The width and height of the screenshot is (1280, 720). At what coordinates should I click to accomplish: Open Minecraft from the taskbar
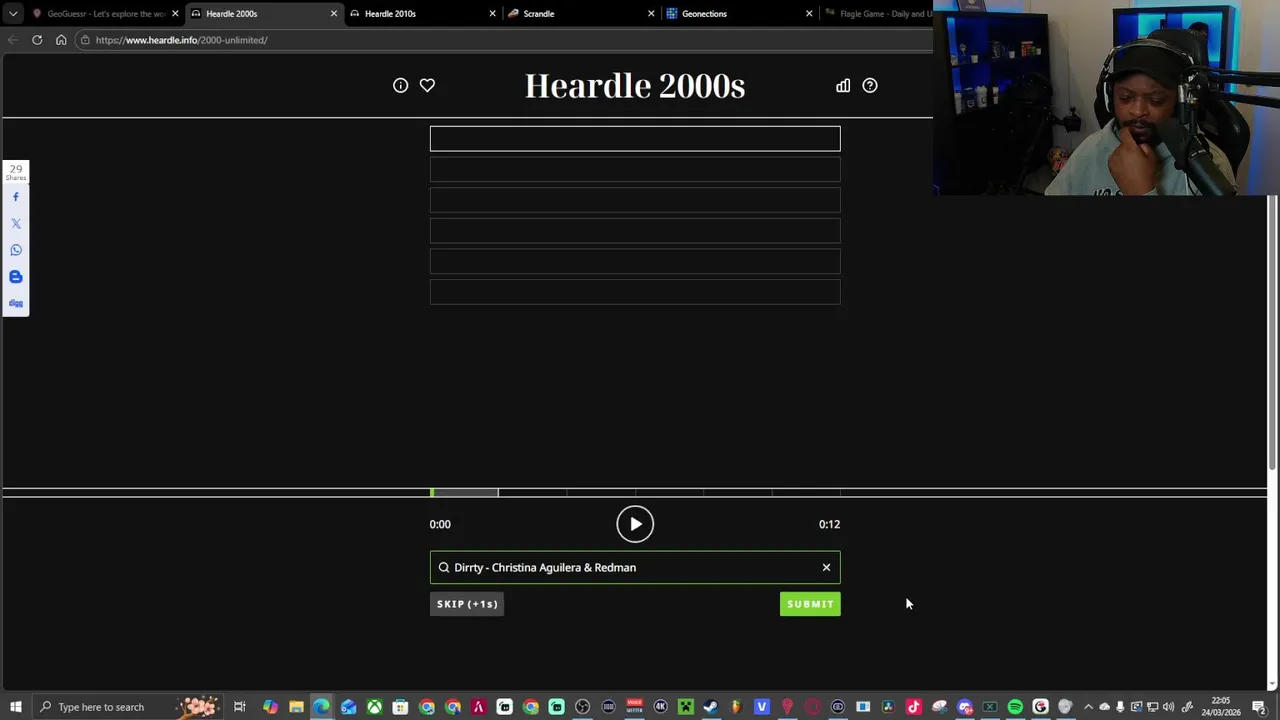(x=686, y=707)
